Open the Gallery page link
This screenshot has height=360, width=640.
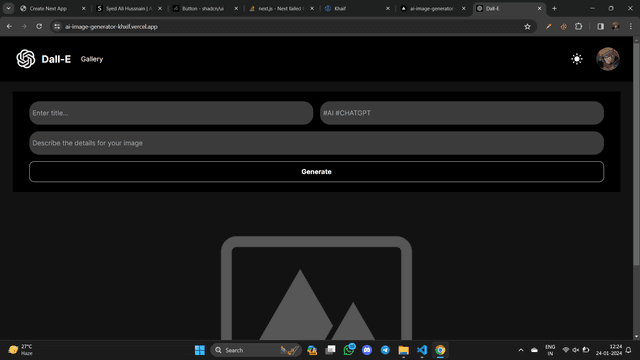92,59
